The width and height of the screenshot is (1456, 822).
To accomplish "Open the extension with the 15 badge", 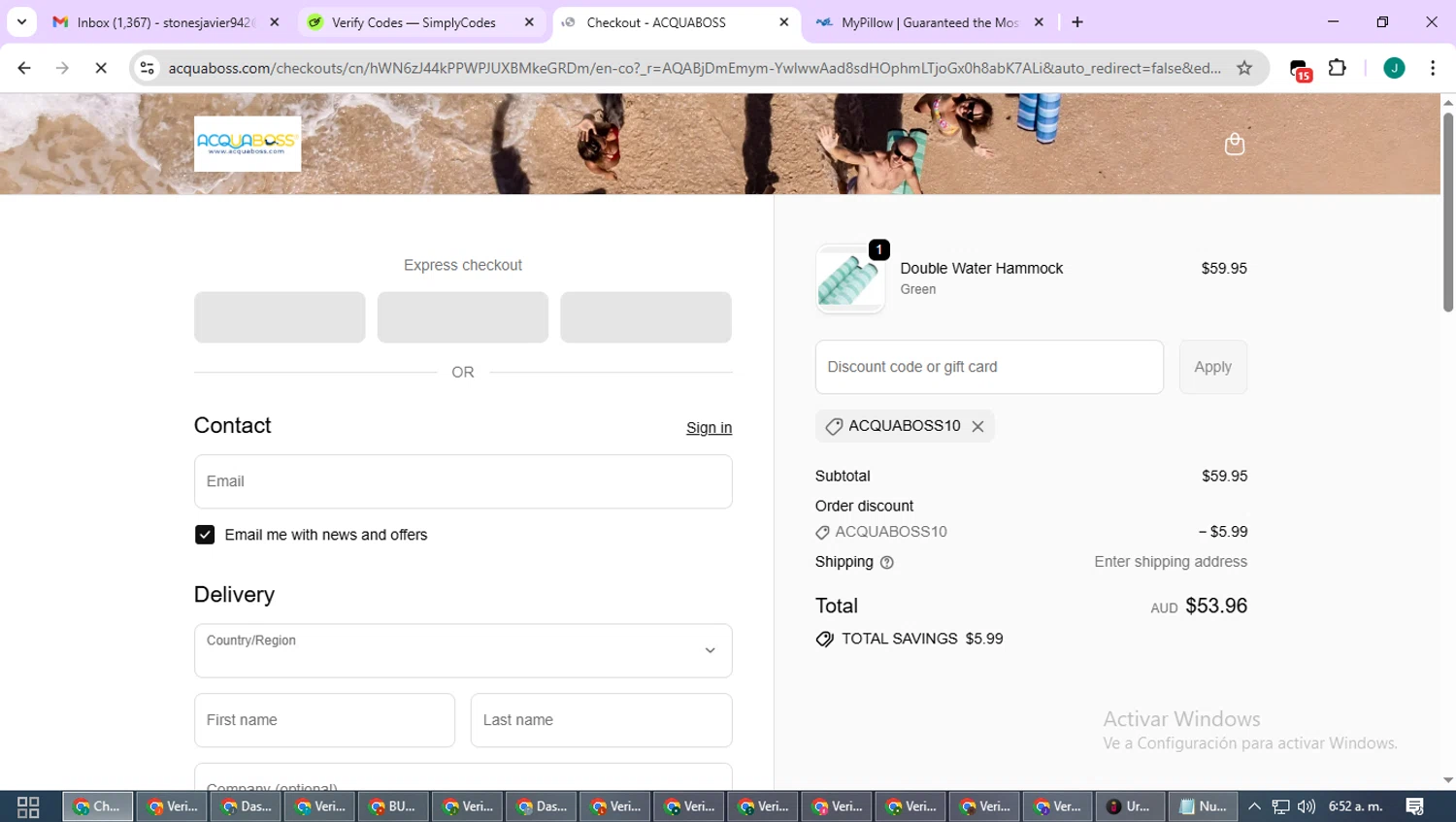I will pos(1300,69).
